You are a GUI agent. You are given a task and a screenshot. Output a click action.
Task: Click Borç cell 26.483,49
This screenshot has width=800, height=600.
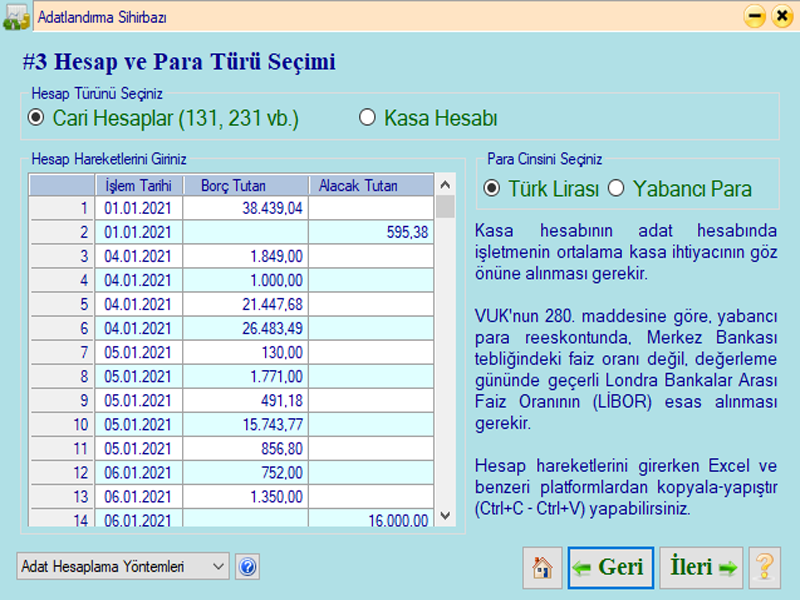(x=245, y=328)
